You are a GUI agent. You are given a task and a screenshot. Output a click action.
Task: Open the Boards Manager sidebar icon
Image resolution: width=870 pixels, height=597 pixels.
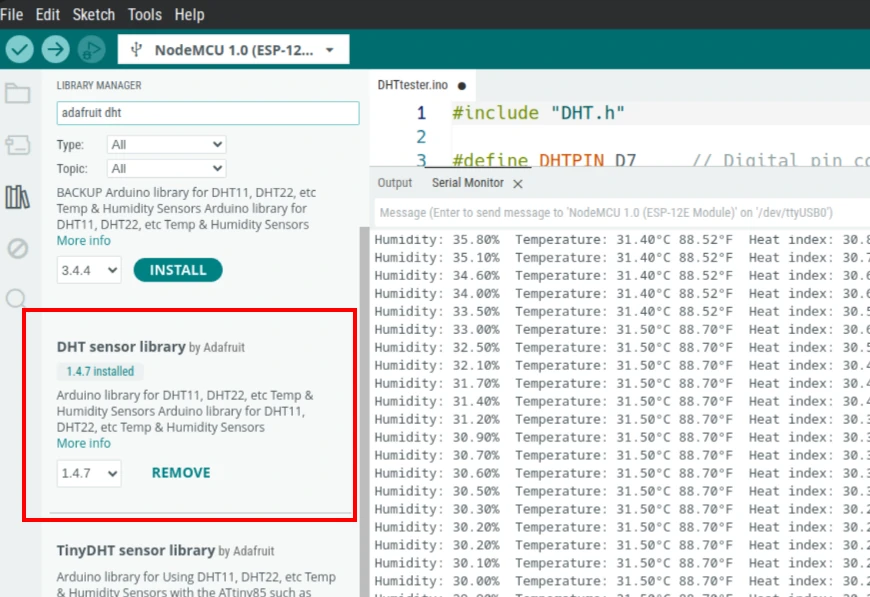tap(17, 145)
